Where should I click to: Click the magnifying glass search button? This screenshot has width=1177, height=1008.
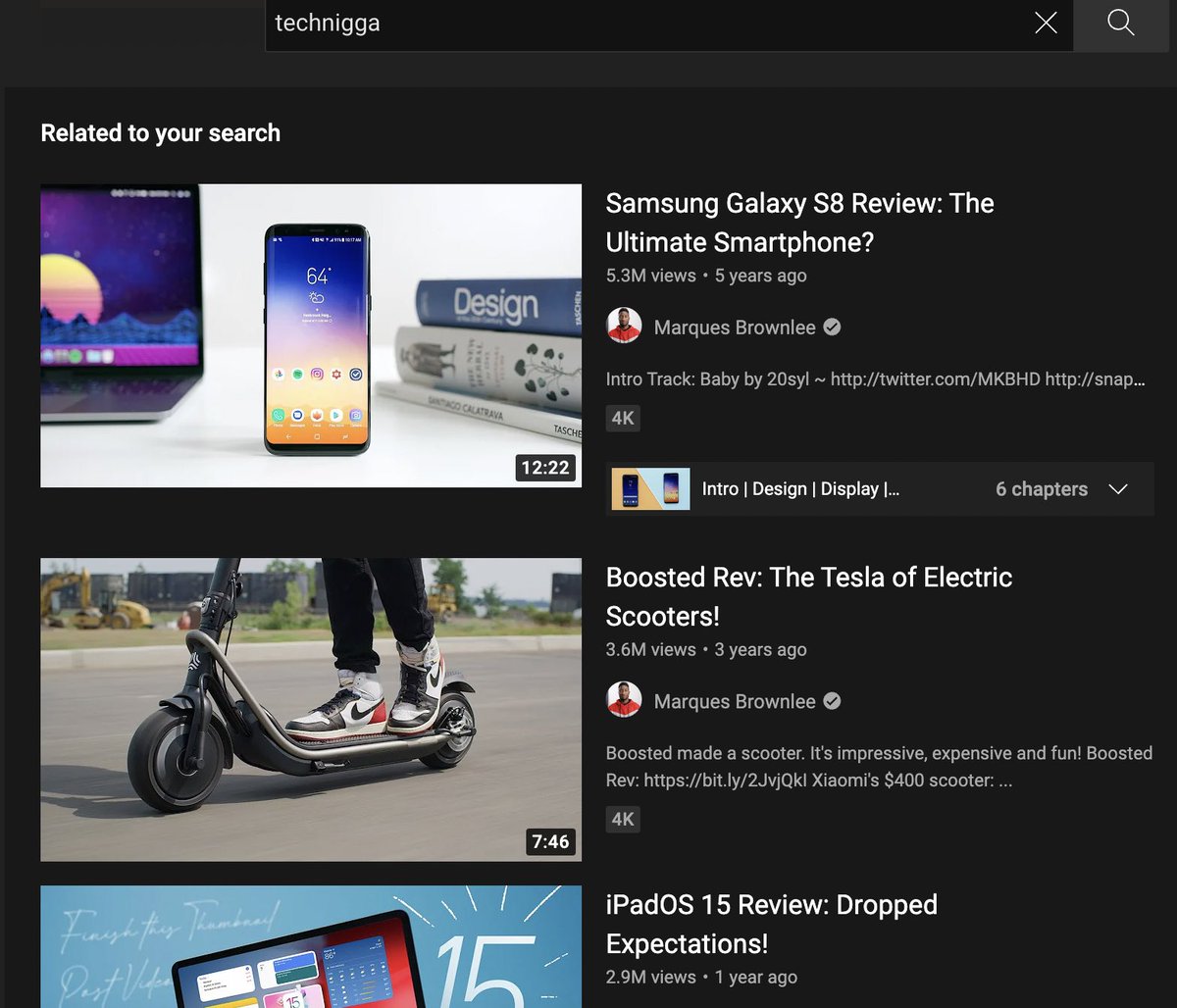[1121, 23]
